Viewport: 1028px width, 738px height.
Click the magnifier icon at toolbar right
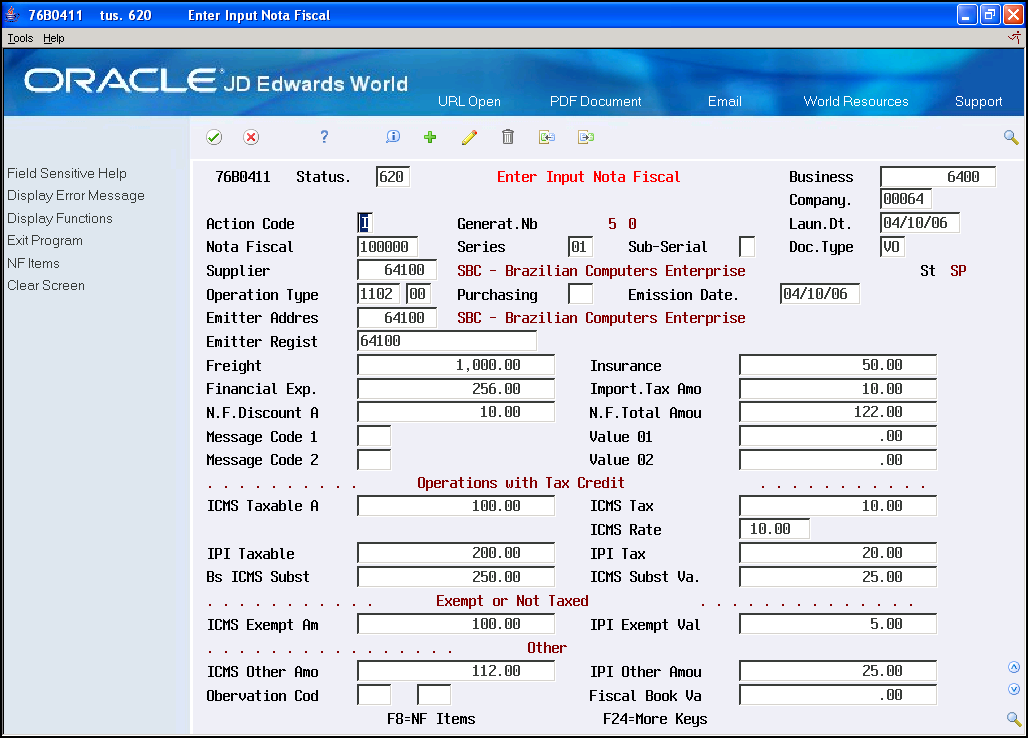coord(1011,137)
